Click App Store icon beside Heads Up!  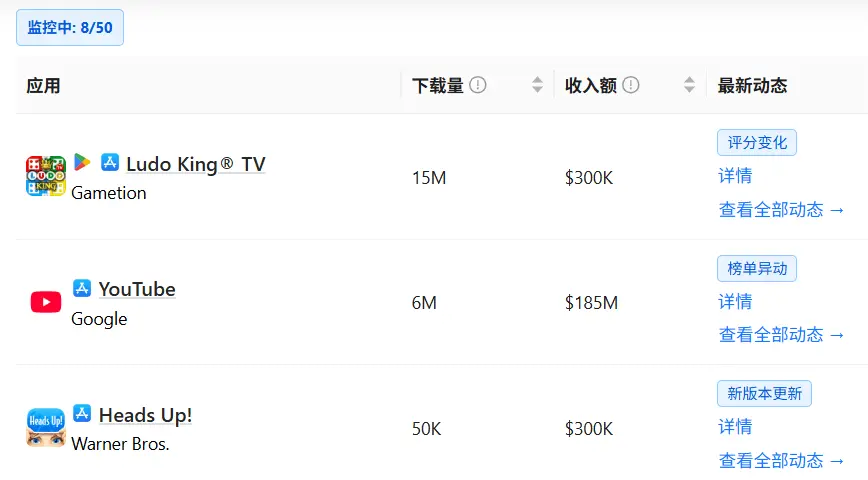82,413
